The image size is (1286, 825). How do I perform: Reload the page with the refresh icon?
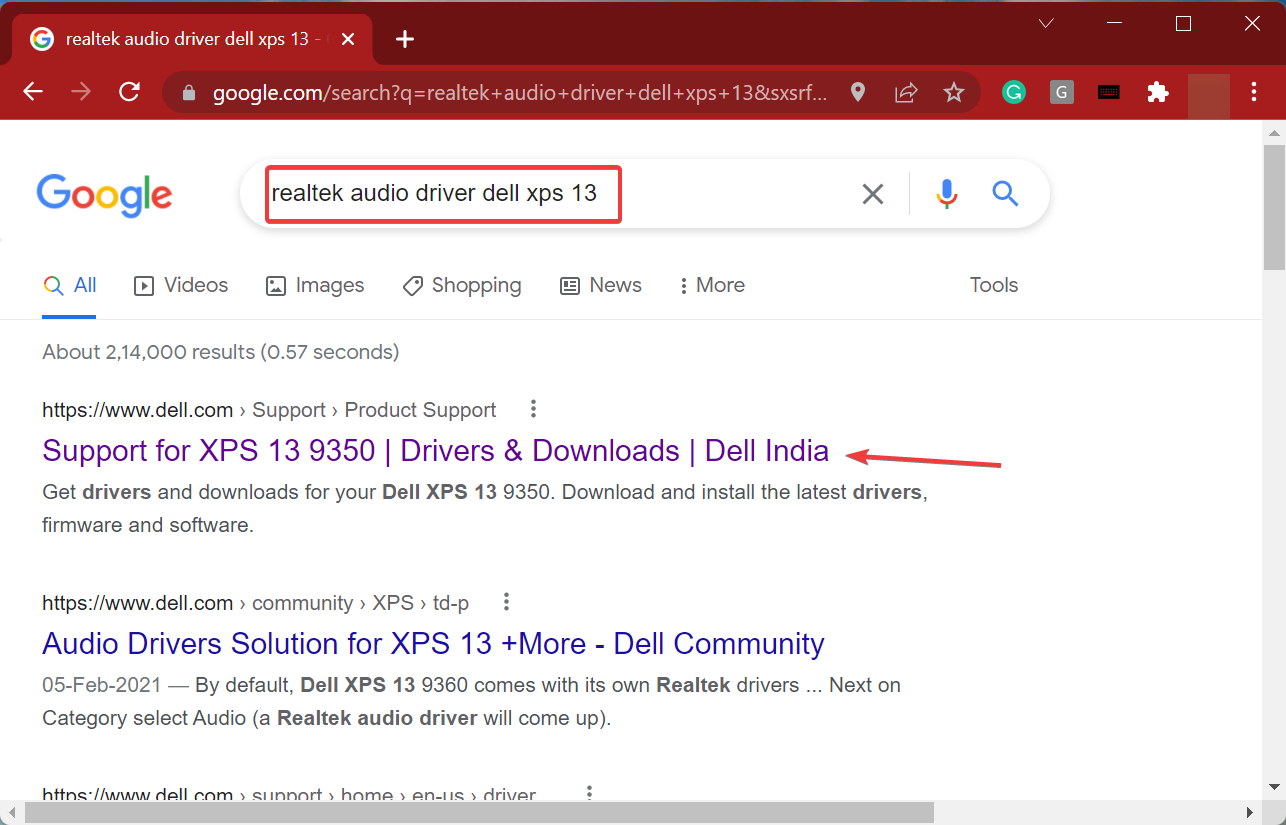point(129,92)
